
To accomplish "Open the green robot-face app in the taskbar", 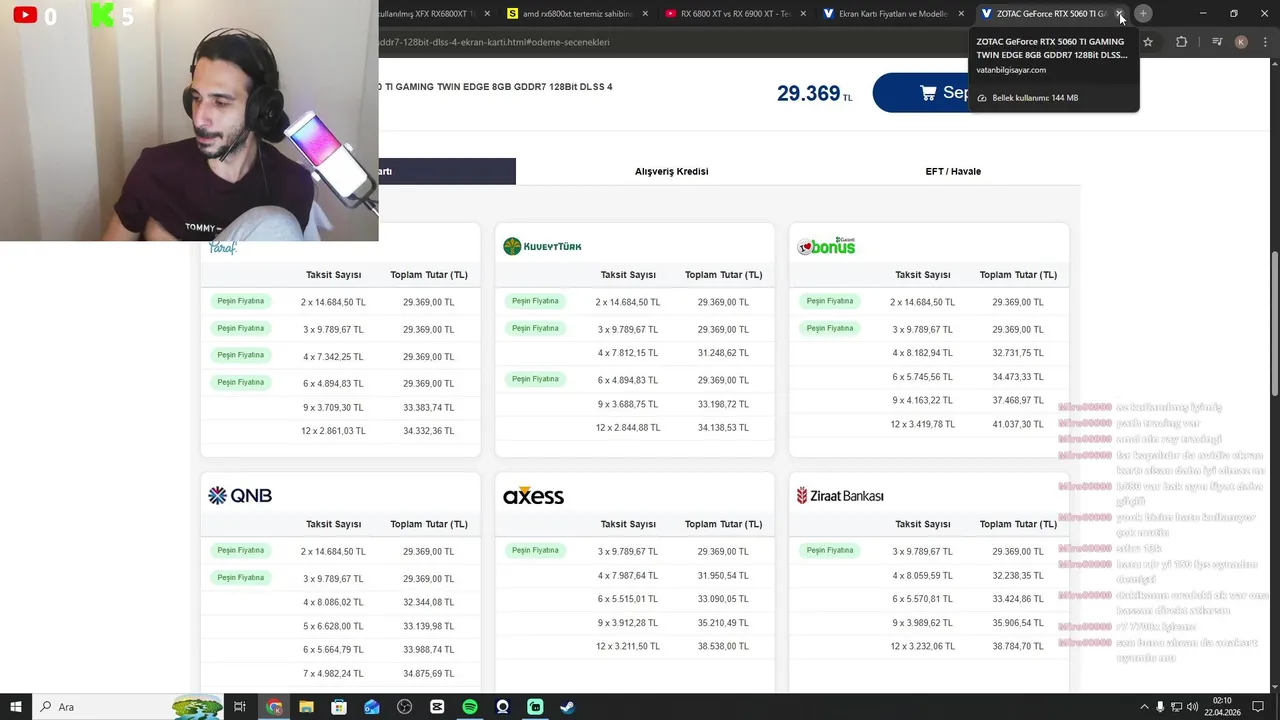I will point(535,707).
